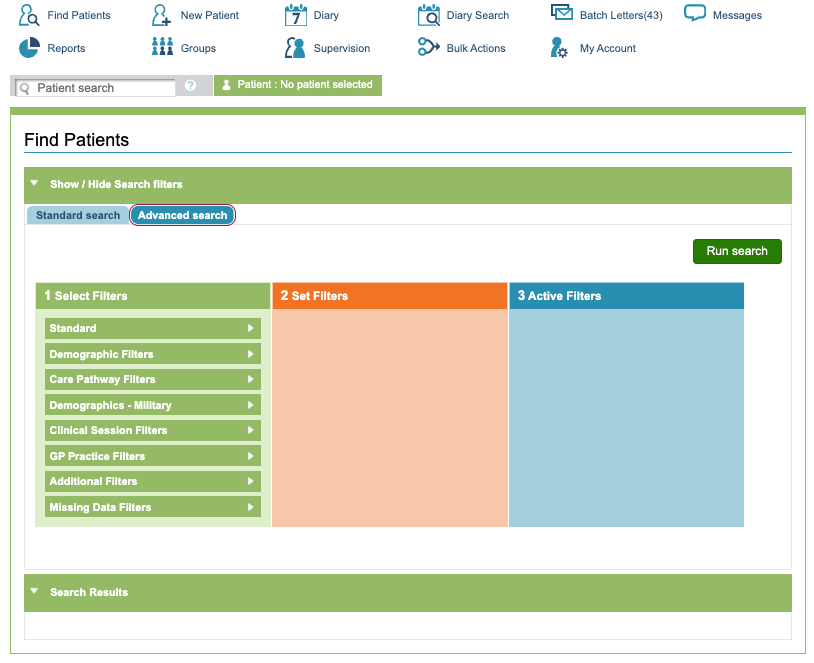Open the Reports pie chart icon

(x=29, y=48)
